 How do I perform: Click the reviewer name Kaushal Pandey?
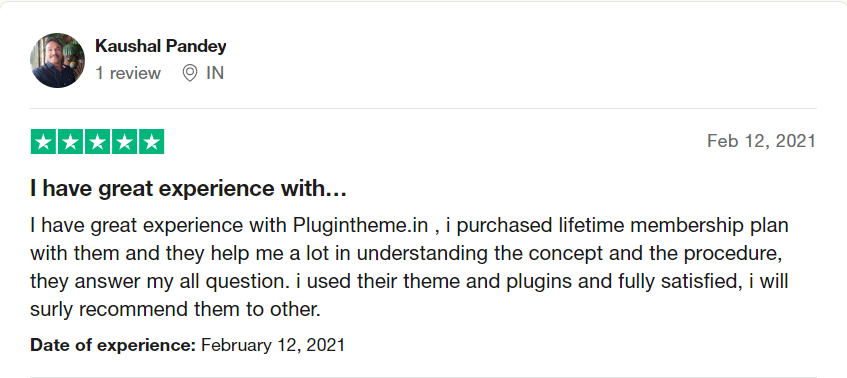click(x=160, y=46)
